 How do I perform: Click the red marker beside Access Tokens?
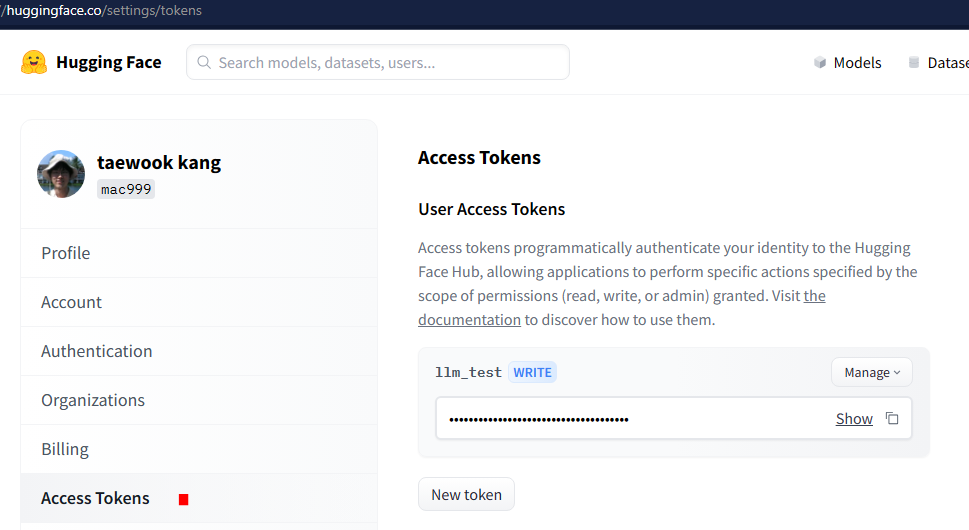click(184, 499)
